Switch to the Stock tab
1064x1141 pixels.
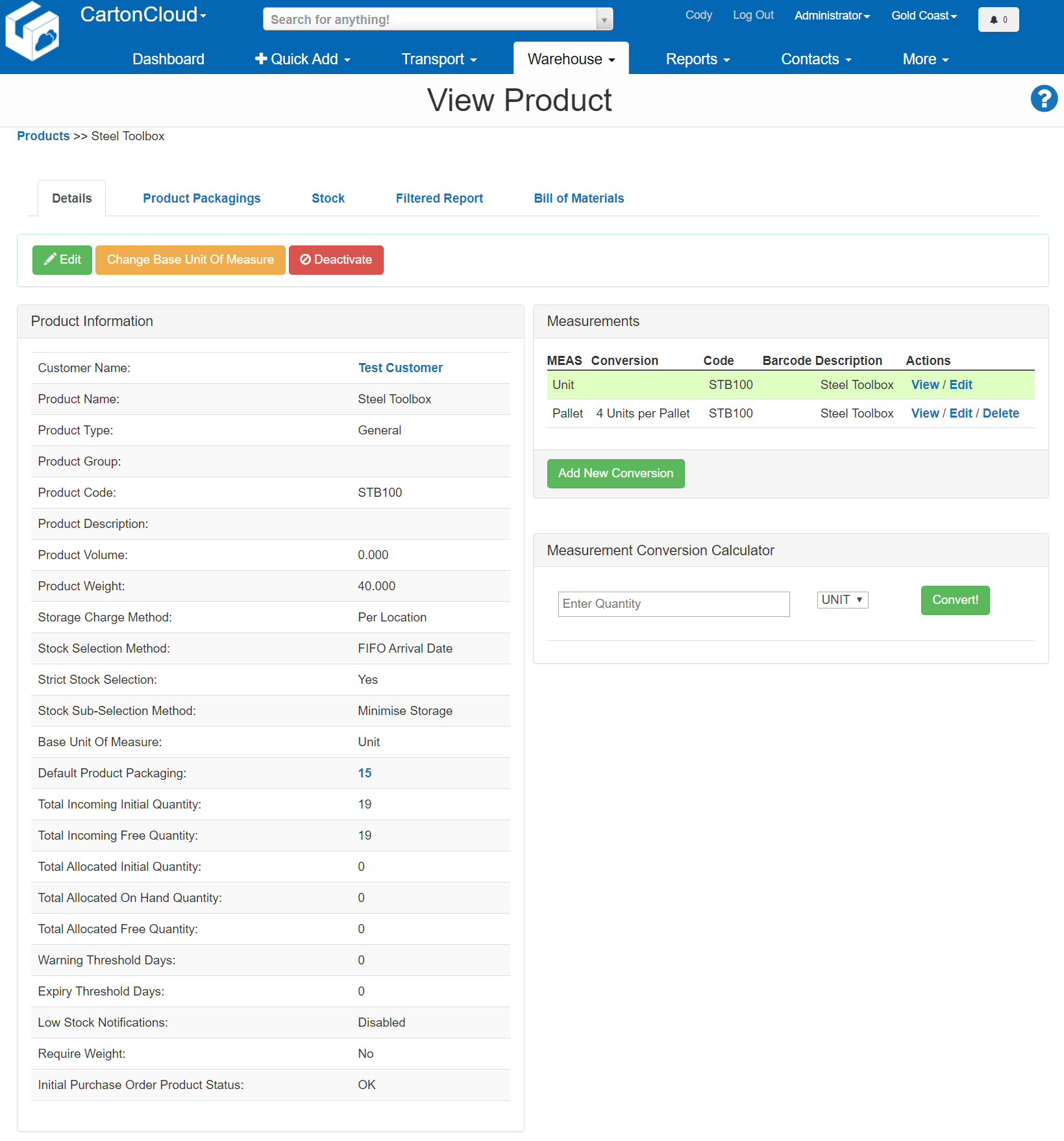[327, 198]
